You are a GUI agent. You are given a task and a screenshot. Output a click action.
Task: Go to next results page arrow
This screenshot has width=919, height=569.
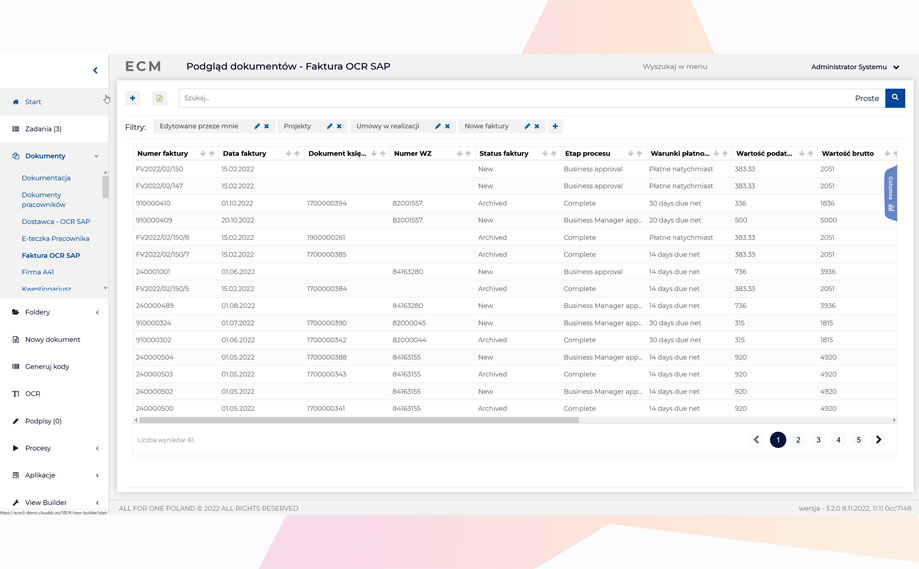tap(878, 440)
